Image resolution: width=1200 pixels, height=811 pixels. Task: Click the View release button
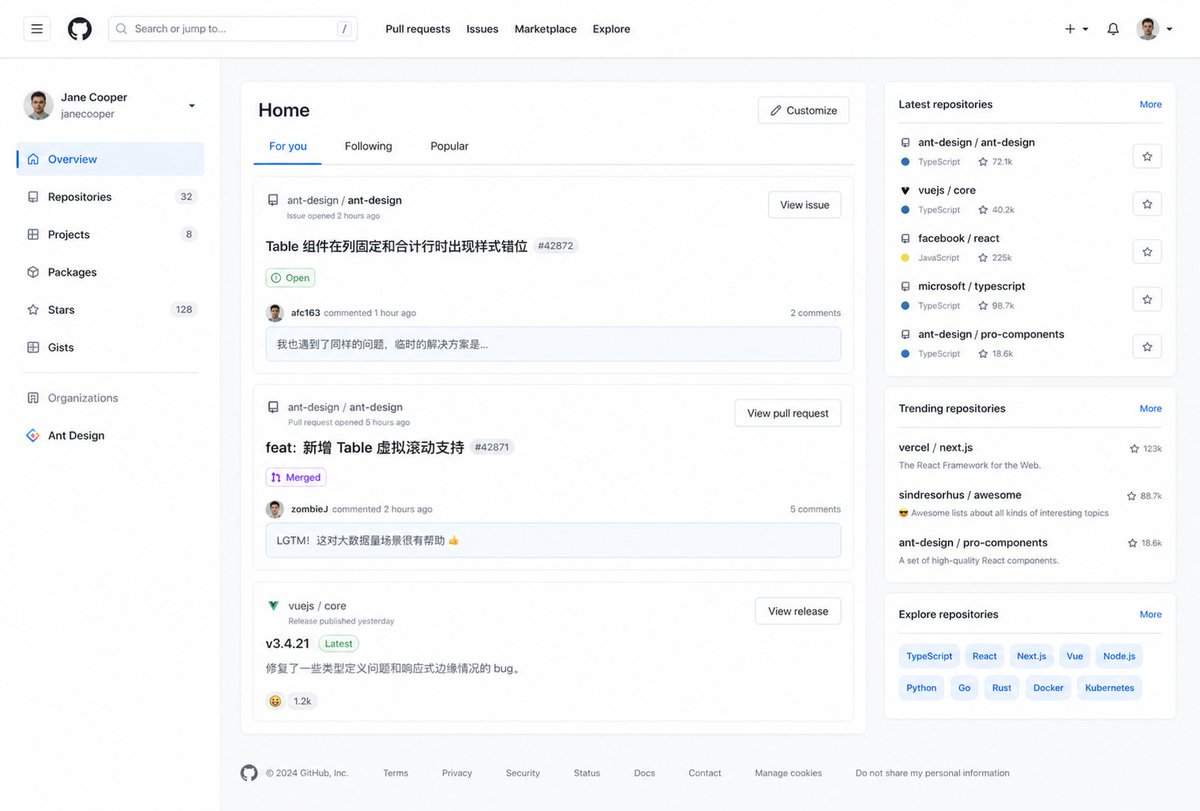point(798,611)
